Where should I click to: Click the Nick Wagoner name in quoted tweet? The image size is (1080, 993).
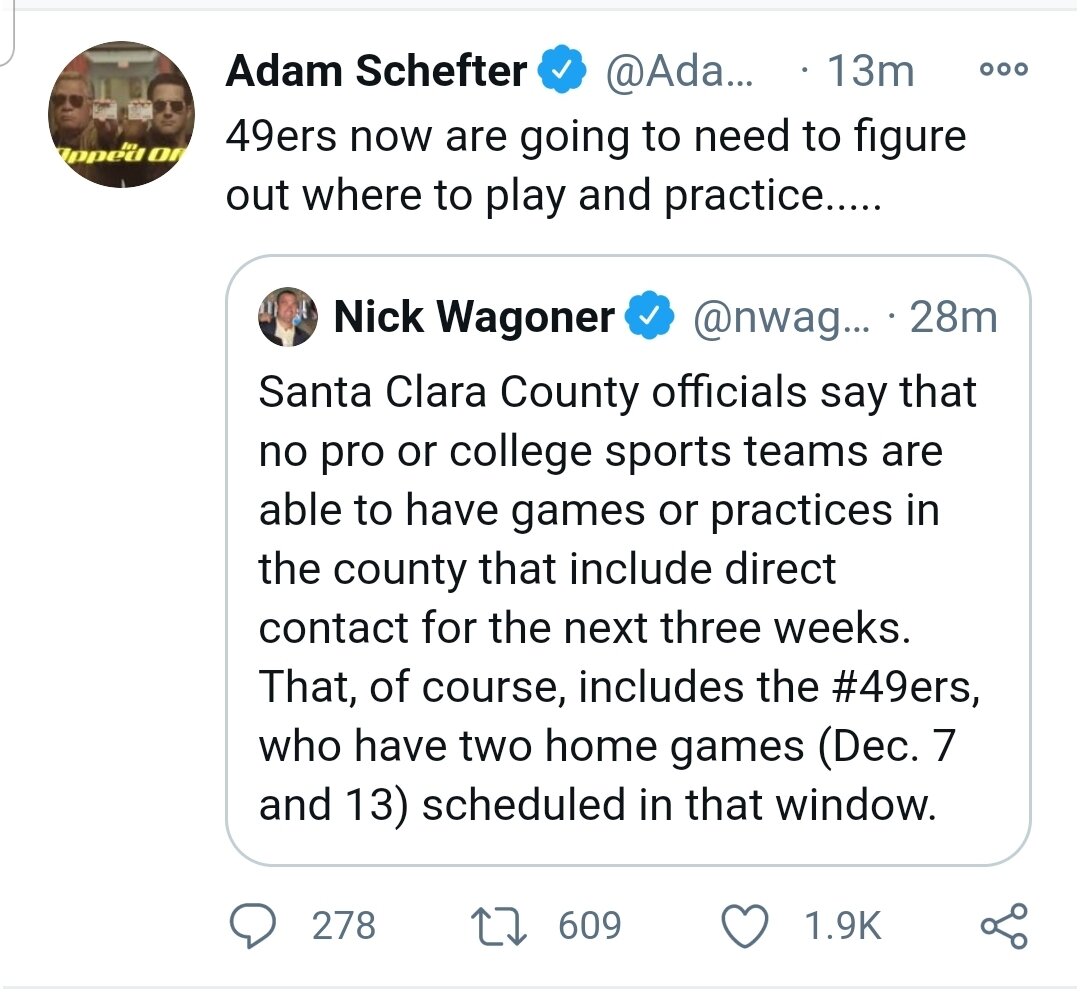click(x=473, y=317)
